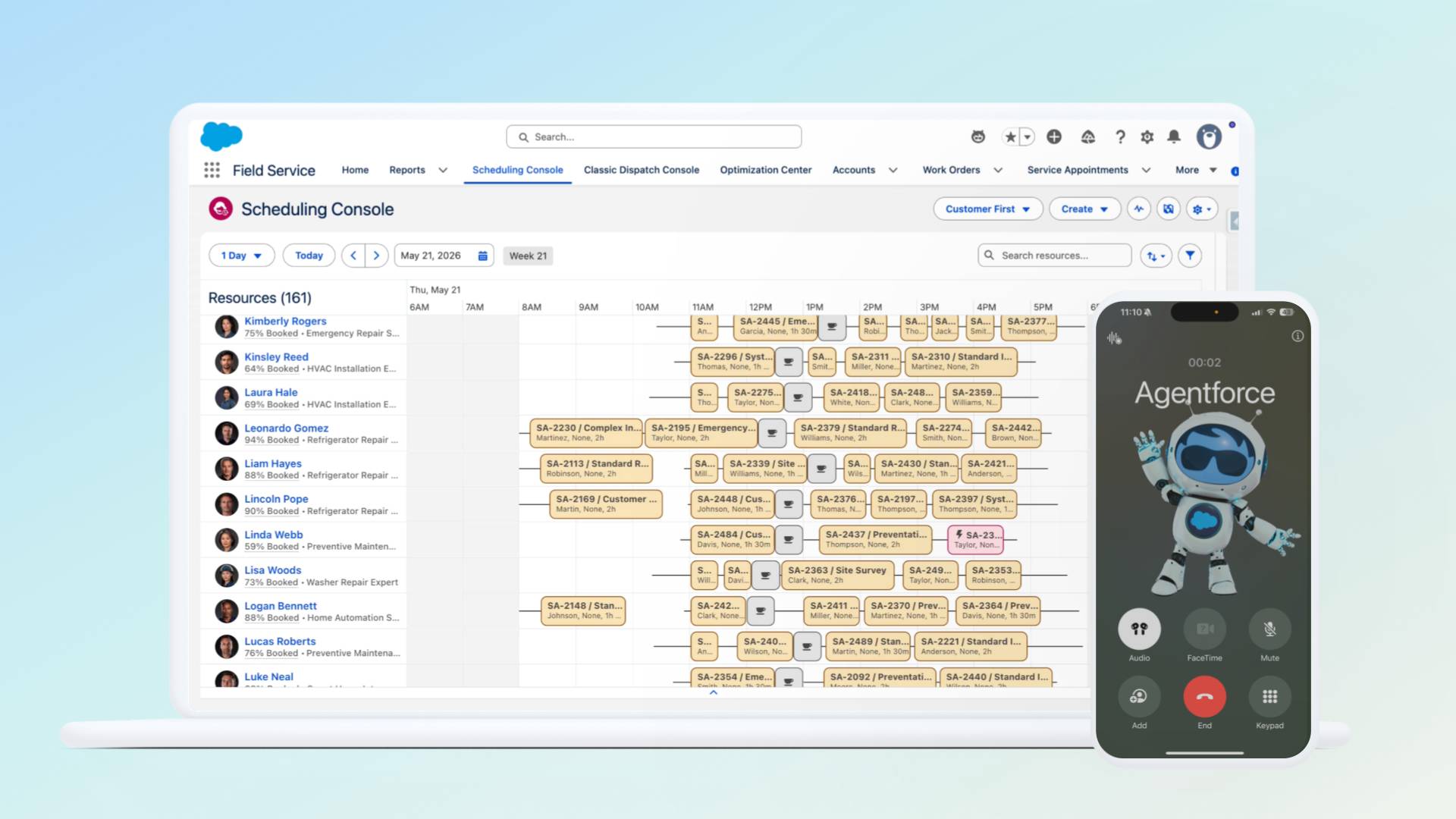
Task: Click the Search resources field
Action: (x=1055, y=256)
